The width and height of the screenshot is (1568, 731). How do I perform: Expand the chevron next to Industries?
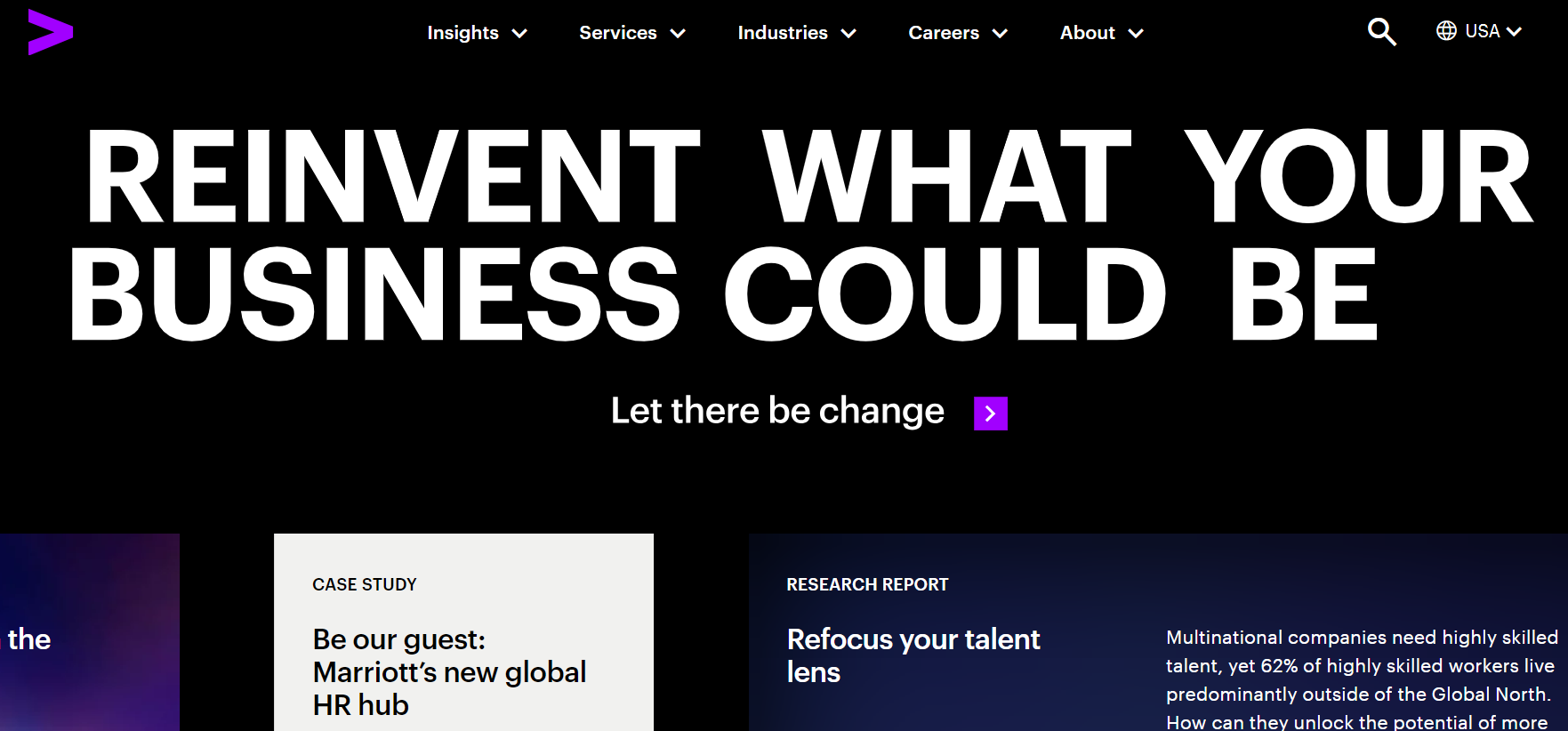[848, 34]
